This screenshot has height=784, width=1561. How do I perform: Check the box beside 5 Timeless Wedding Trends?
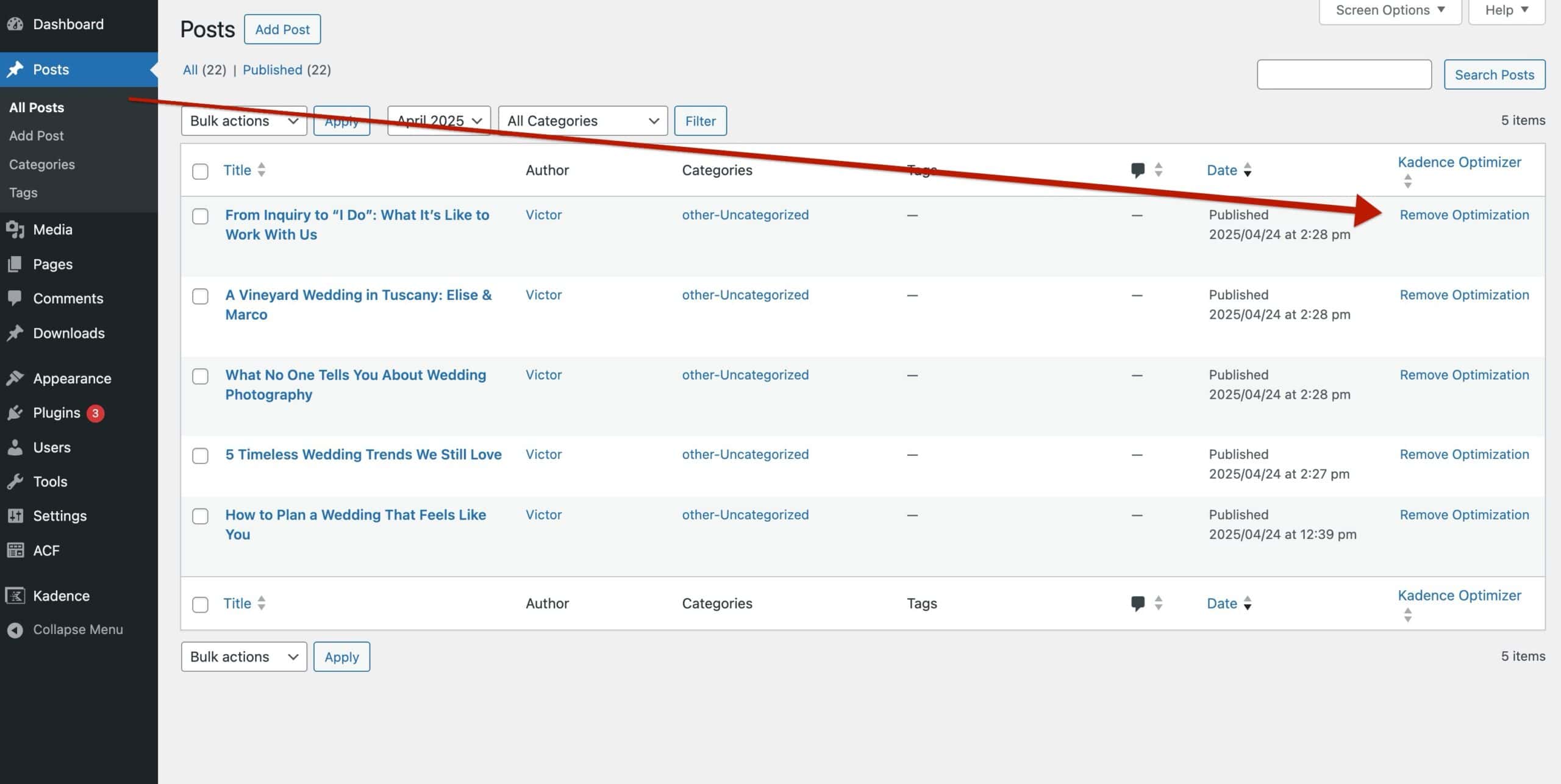coord(200,455)
